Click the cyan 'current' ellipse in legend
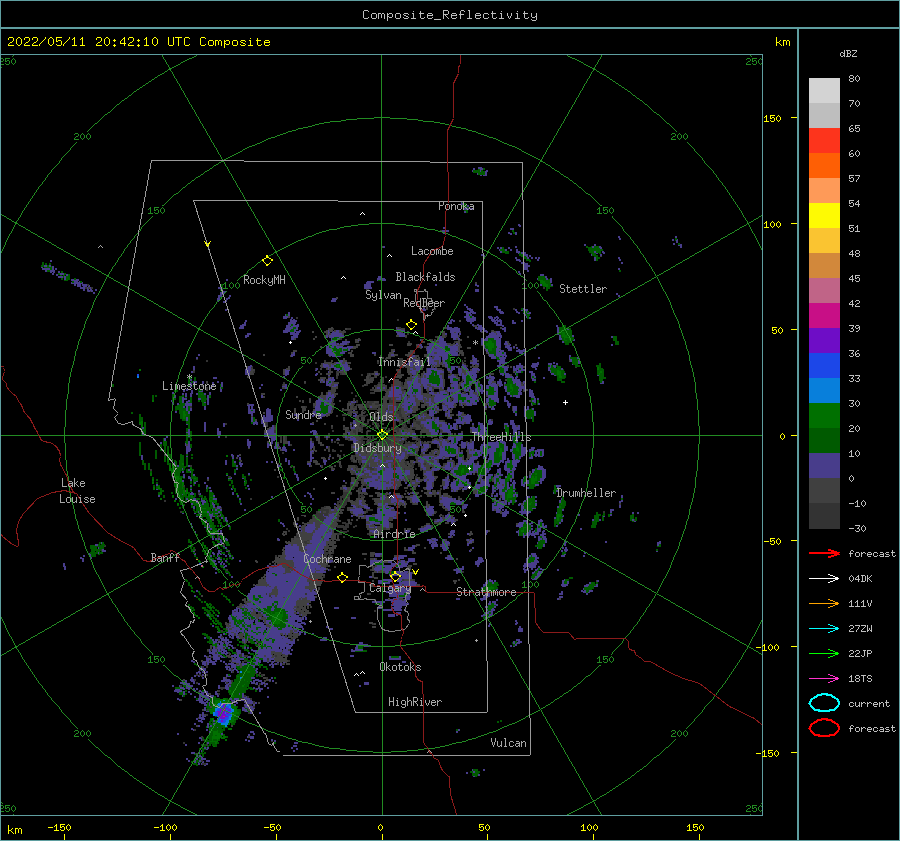Viewport: 900px width, 841px height. [x=824, y=703]
